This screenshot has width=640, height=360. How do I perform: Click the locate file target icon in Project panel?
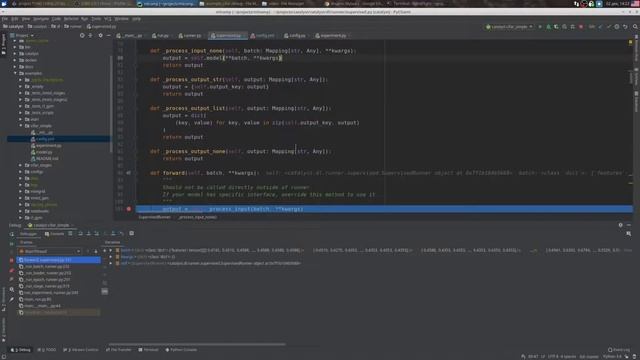click(82, 36)
